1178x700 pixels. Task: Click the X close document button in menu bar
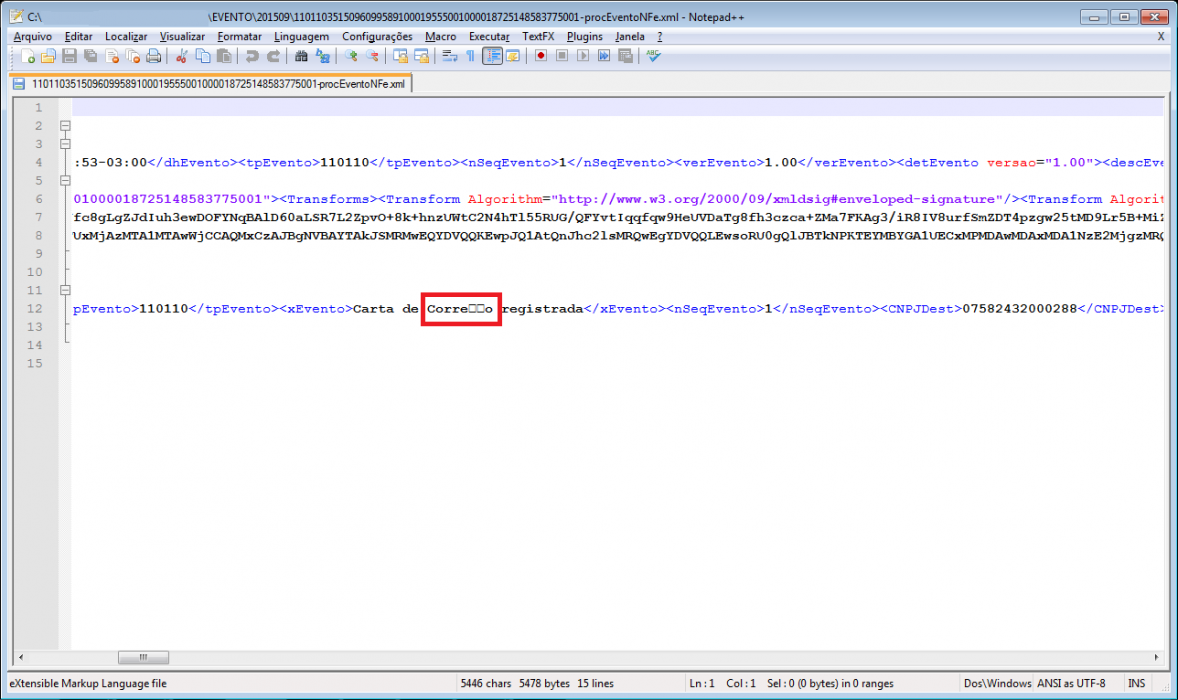point(1161,37)
